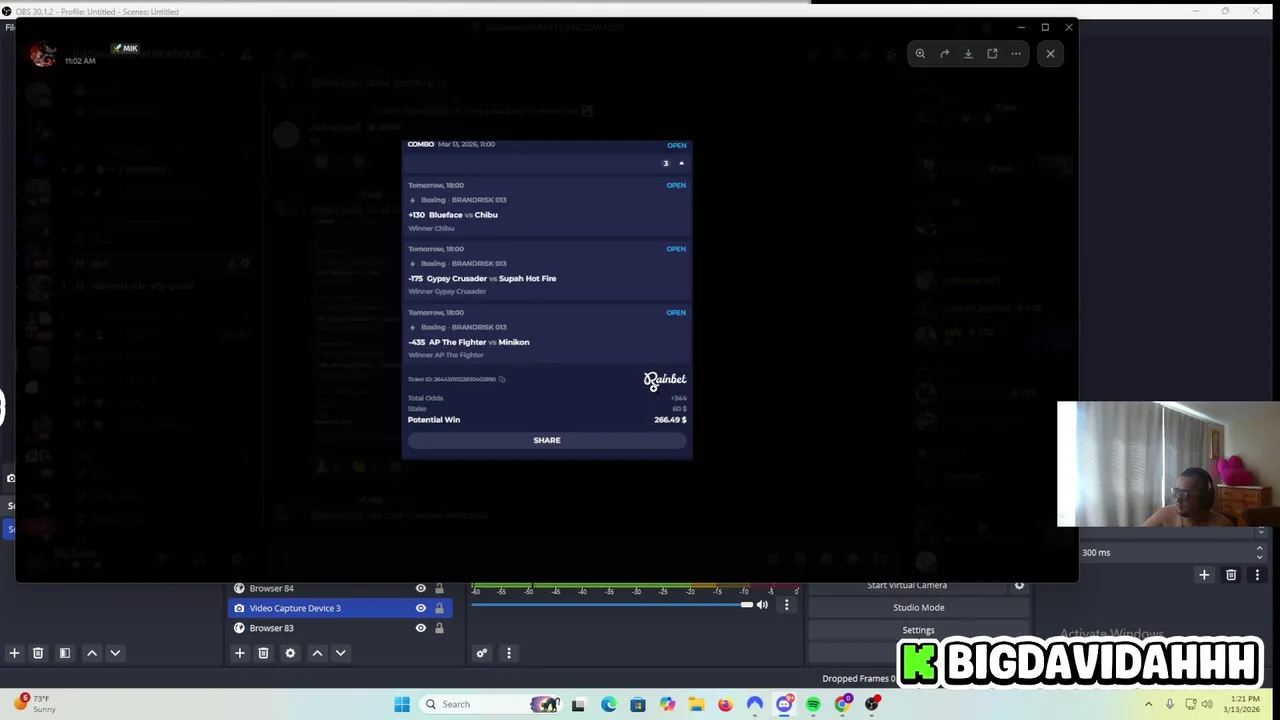Download the previewed bet slip image
The image size is (1280, 720).
click(x=968, y=54)
